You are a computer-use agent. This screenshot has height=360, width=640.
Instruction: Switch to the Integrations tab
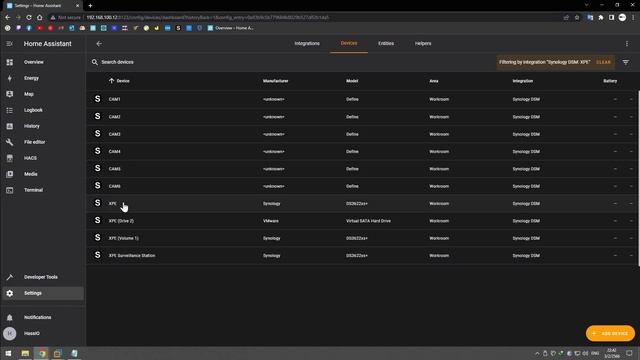307,44
